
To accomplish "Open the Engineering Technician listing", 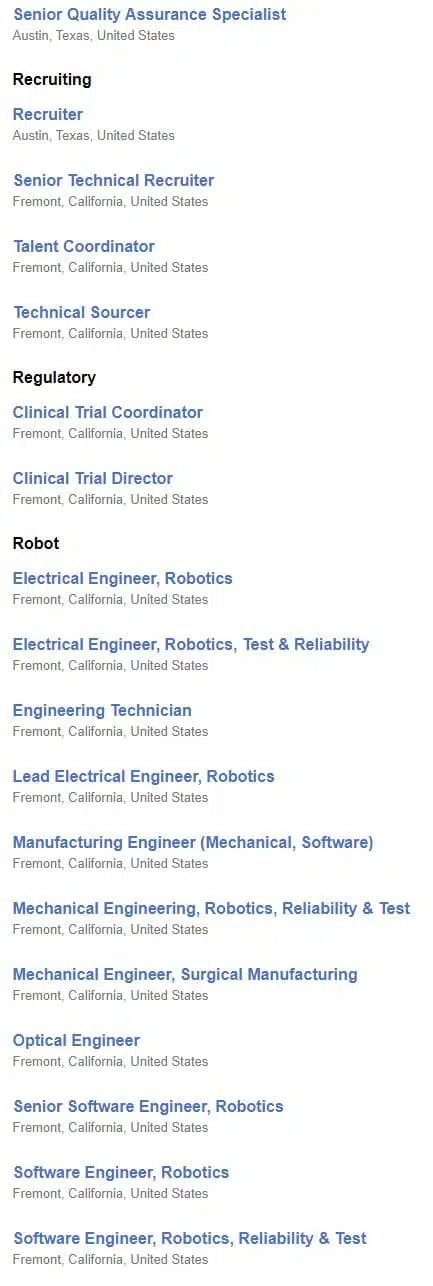I will (x=102, y=711).
